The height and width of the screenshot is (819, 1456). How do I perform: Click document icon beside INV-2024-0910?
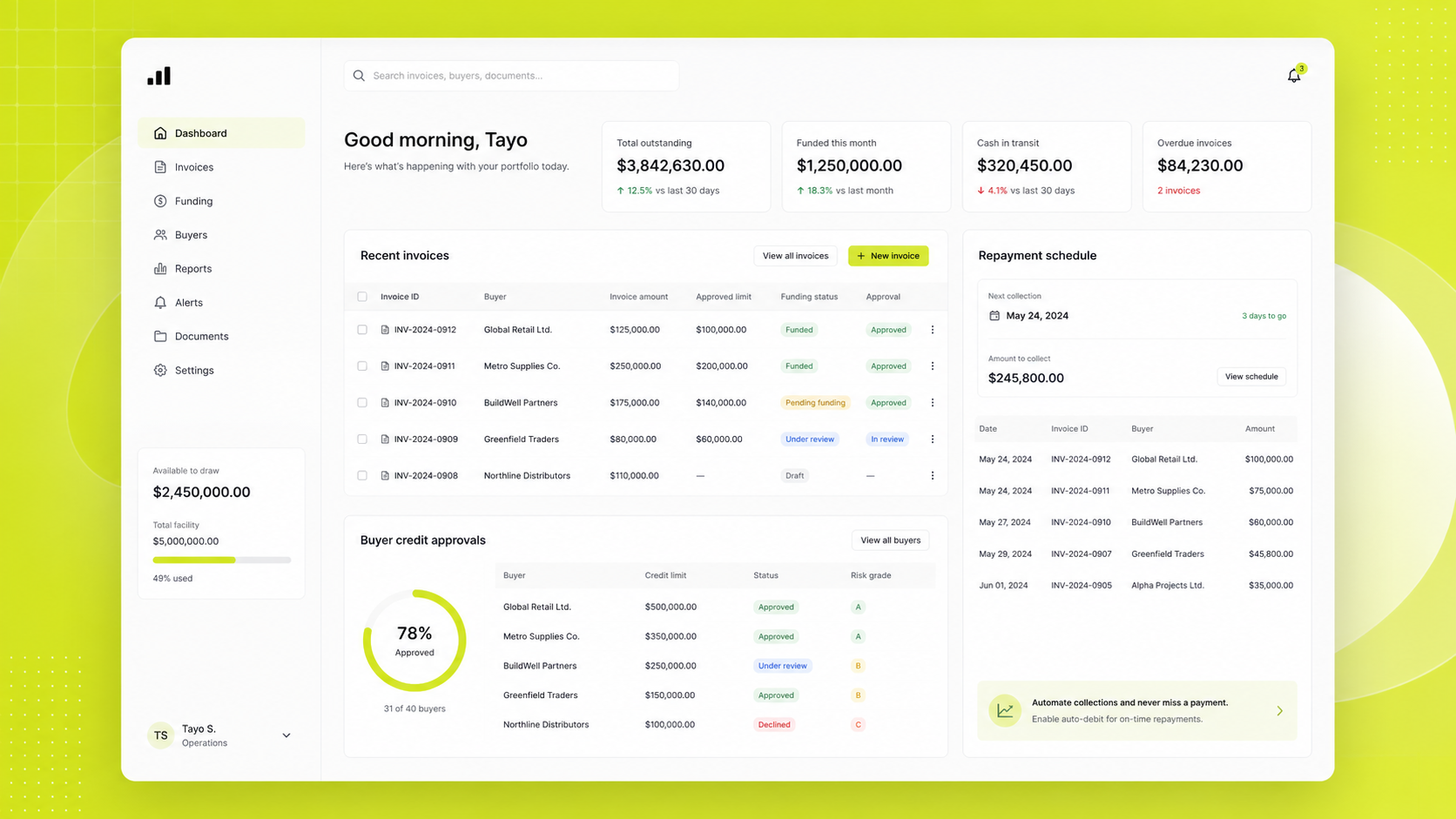(385, 403)
